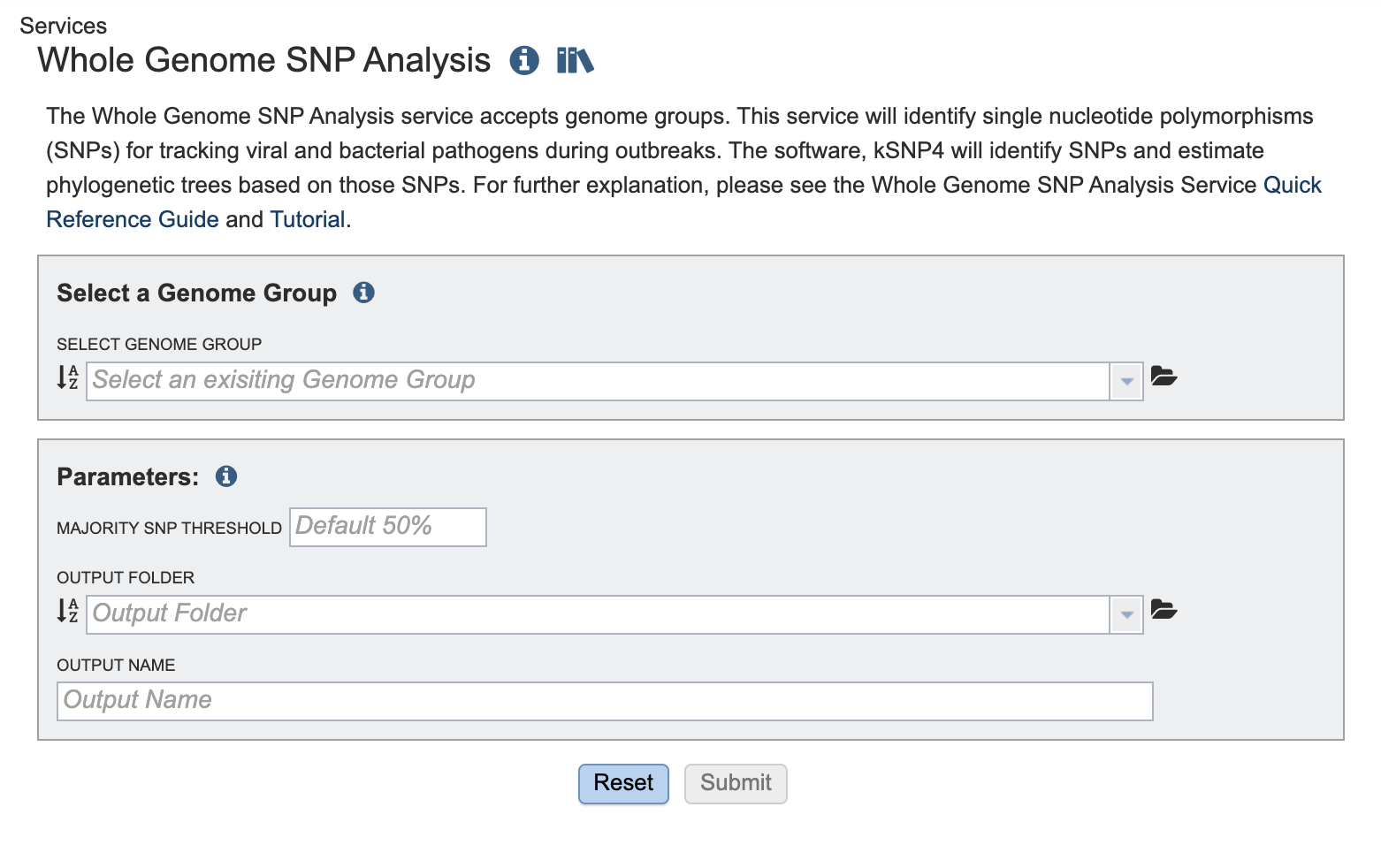Open the Tutorial link
Image resolution: width=1381 pixels, height=868 pixels.
(x=307, y=219)
